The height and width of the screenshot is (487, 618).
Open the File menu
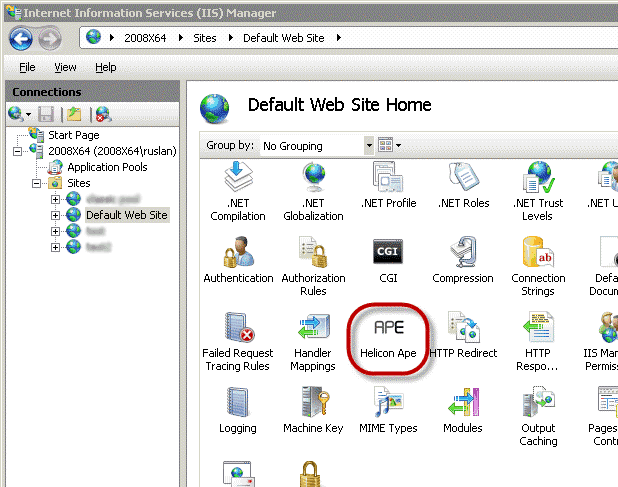point(27,67)
